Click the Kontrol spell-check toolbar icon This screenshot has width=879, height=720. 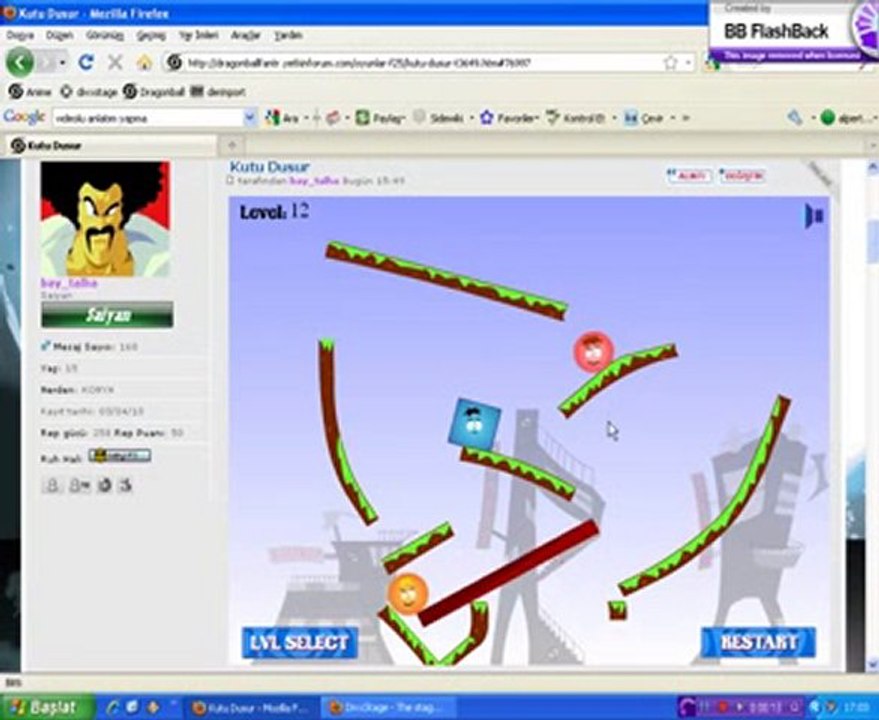tap(553, 118)
